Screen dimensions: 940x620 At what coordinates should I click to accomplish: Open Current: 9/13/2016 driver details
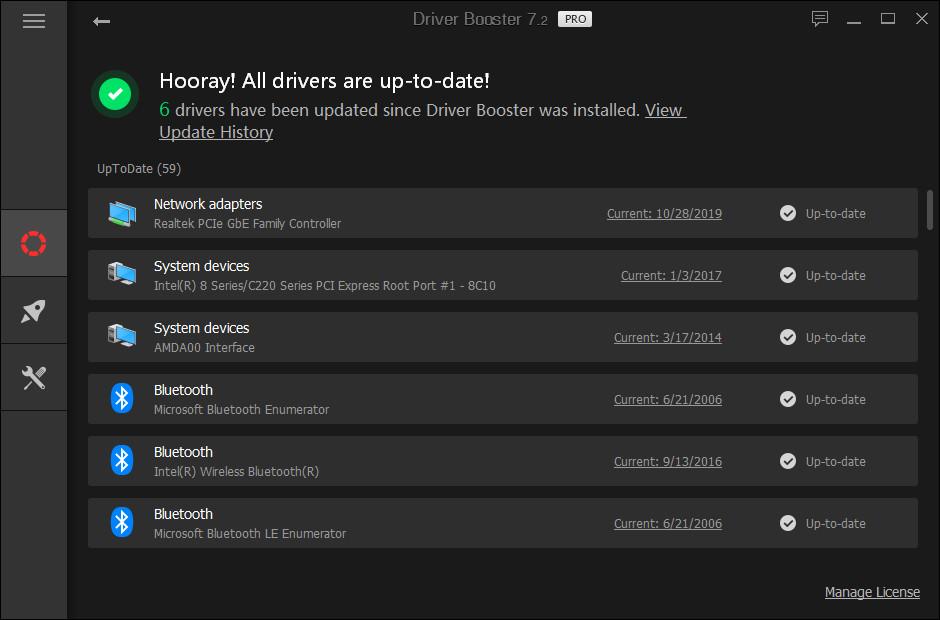click(x=668, y=462)
